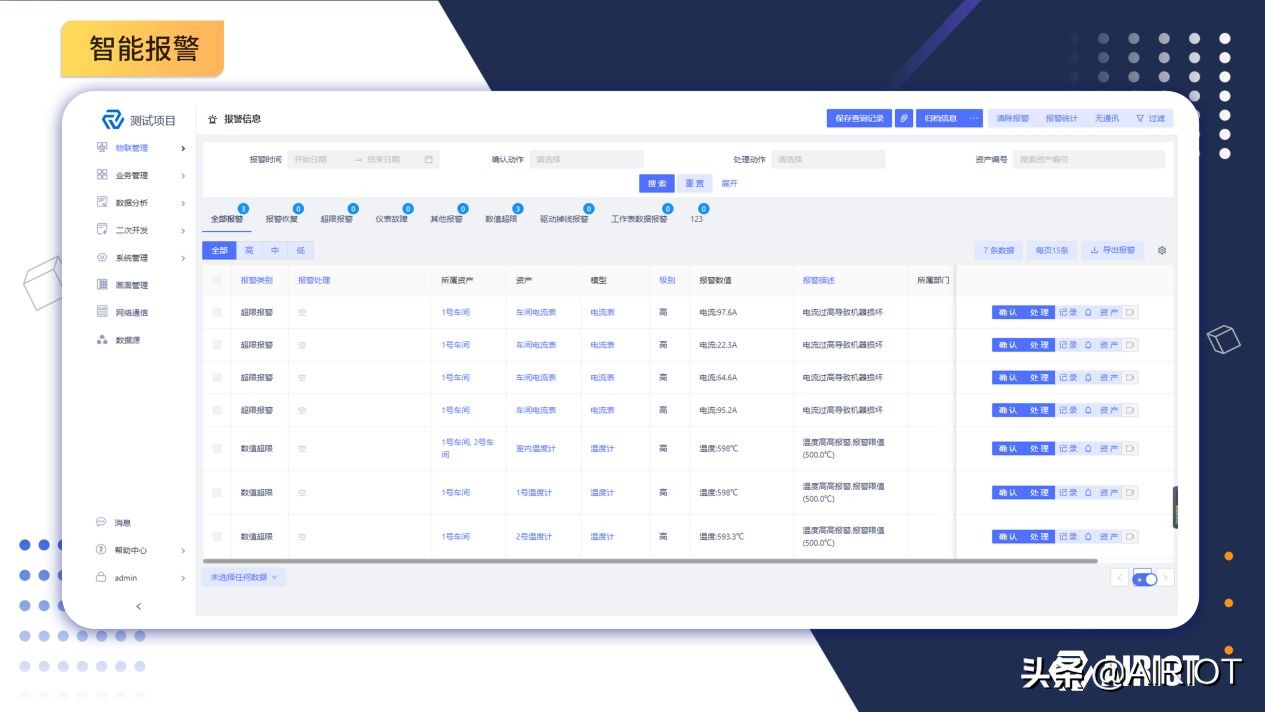Click bell icon in 温度:593.3℃ row
This screenshot has height=712, width=1265.
tap(1089, 537)
